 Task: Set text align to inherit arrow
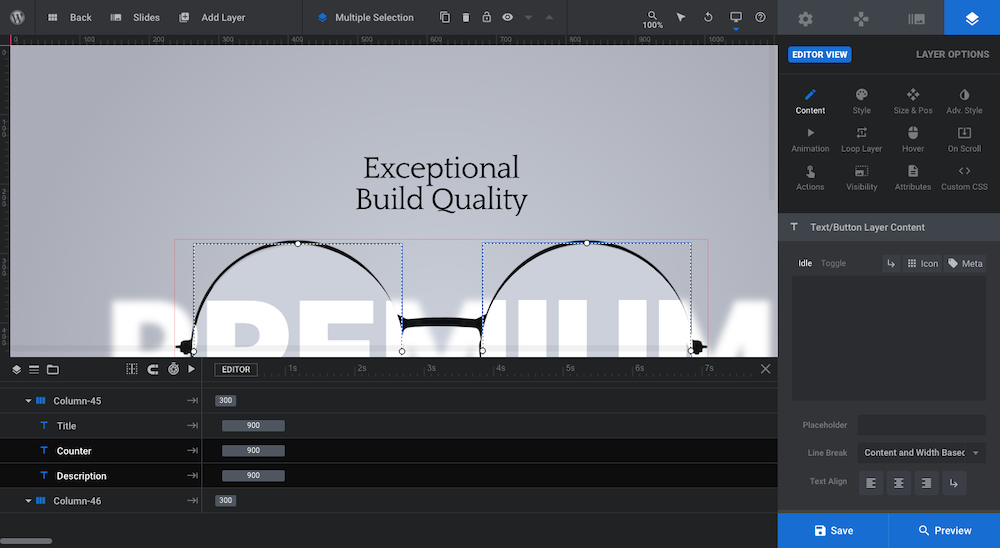tap(954, 483)
